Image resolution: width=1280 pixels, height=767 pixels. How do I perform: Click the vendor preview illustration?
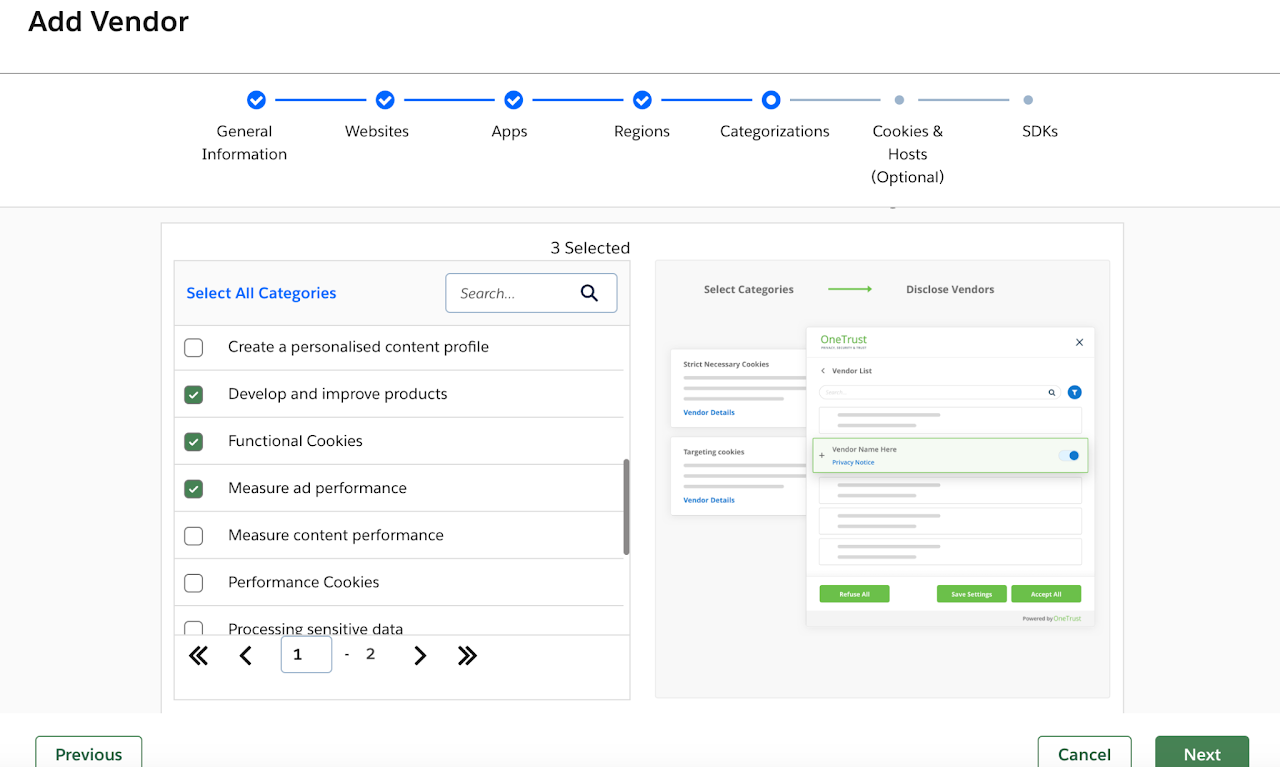882,479
